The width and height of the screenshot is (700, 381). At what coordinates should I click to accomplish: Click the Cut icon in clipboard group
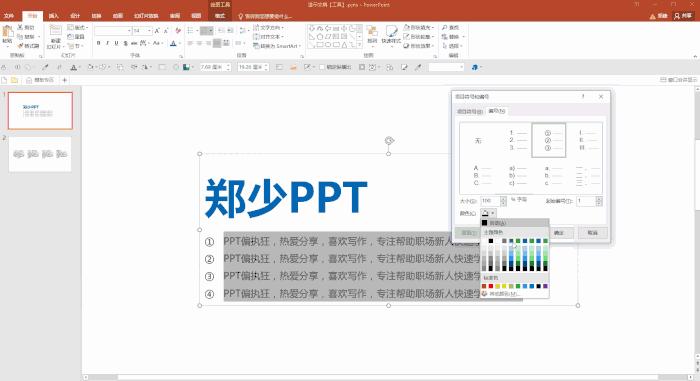click(x=21, y=27)
